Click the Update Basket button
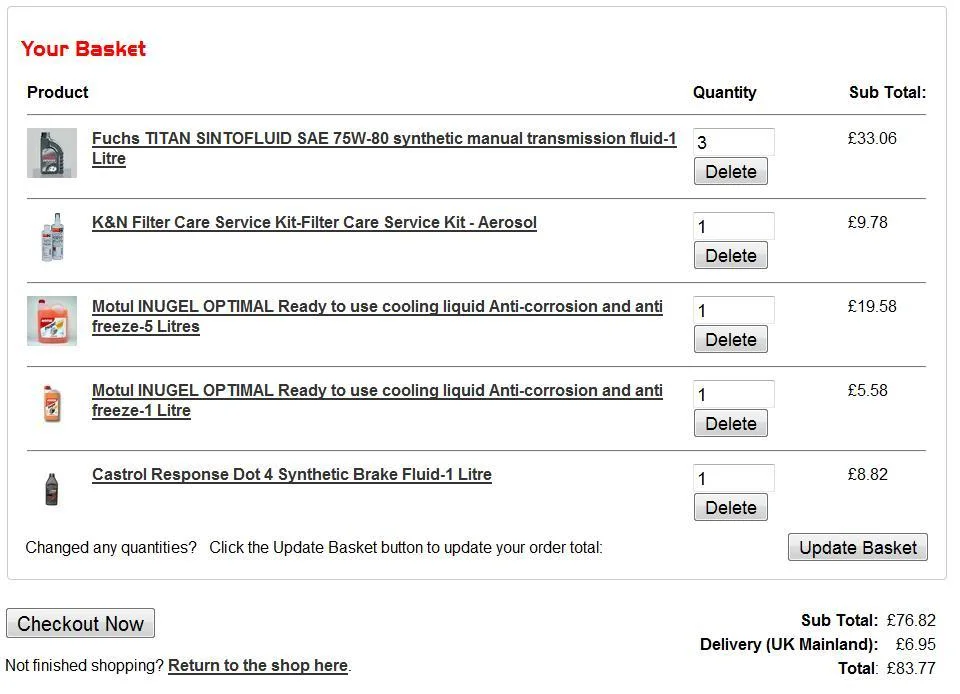The height and width of the screenshot is (694, 960). coord(858,547)
